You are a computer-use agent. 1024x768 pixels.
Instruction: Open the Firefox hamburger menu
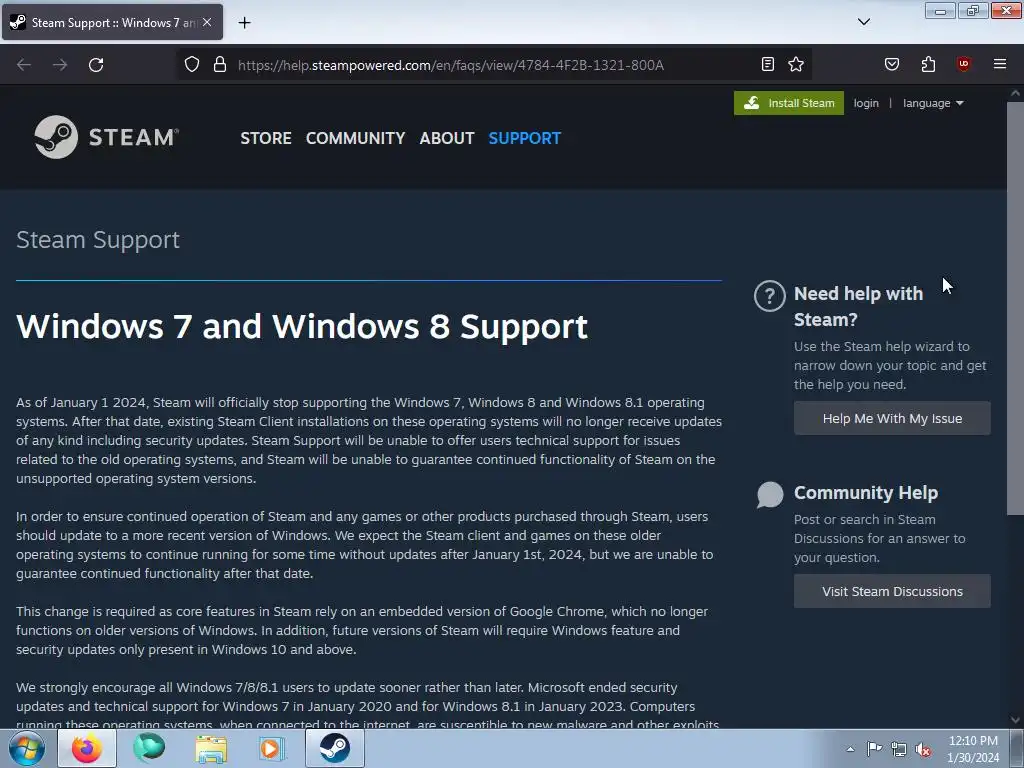click(x=1000, y=64)
